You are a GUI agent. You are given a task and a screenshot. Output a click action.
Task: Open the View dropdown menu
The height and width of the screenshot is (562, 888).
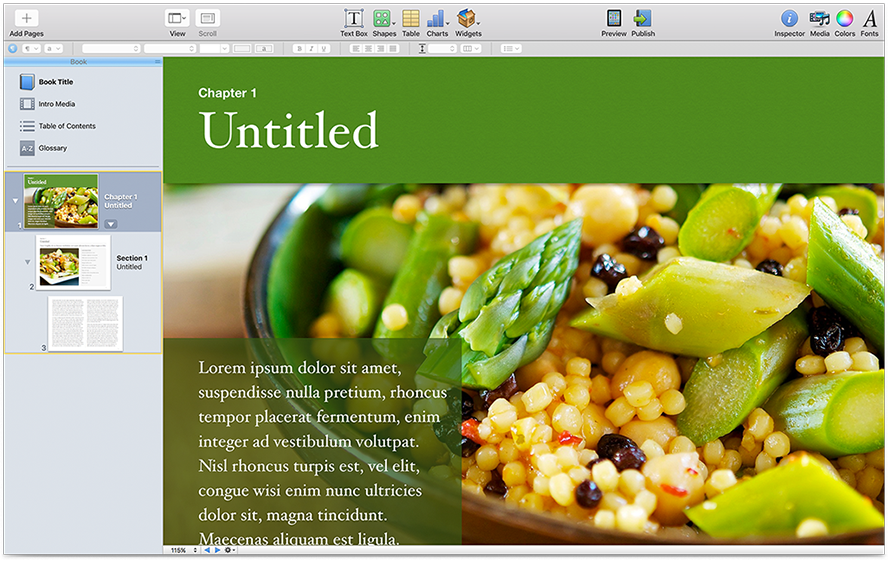click(x=177, y=18)
